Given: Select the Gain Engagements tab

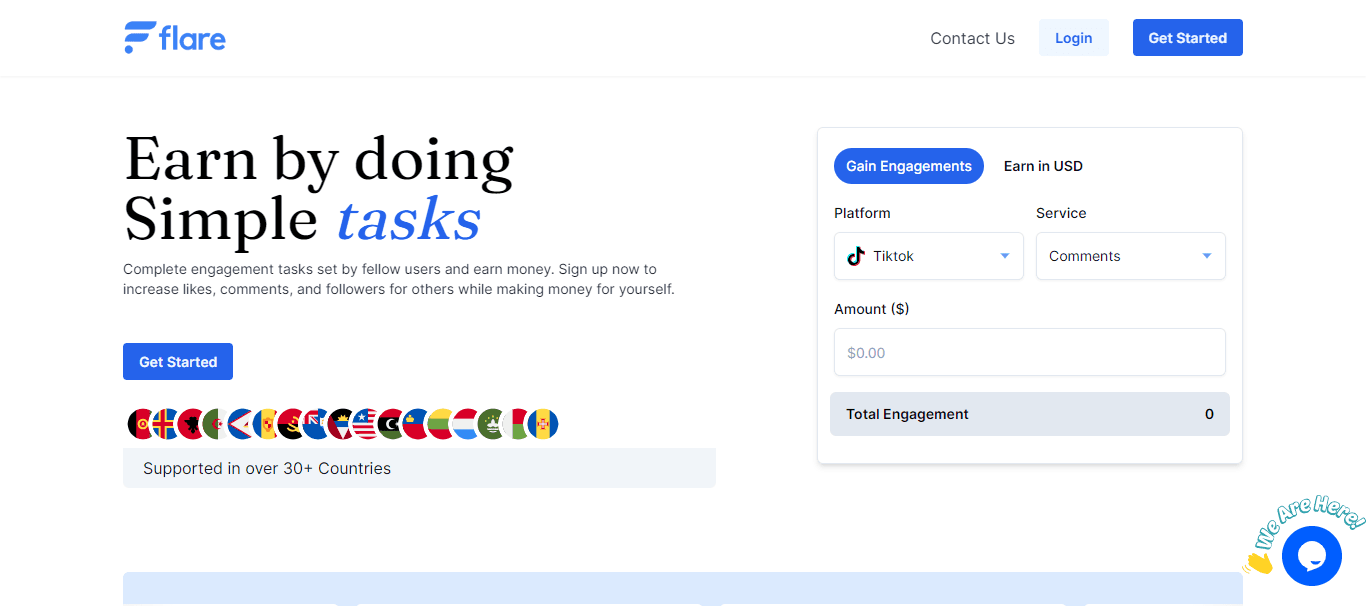Looking at the screenshot, I should [909, 166].
